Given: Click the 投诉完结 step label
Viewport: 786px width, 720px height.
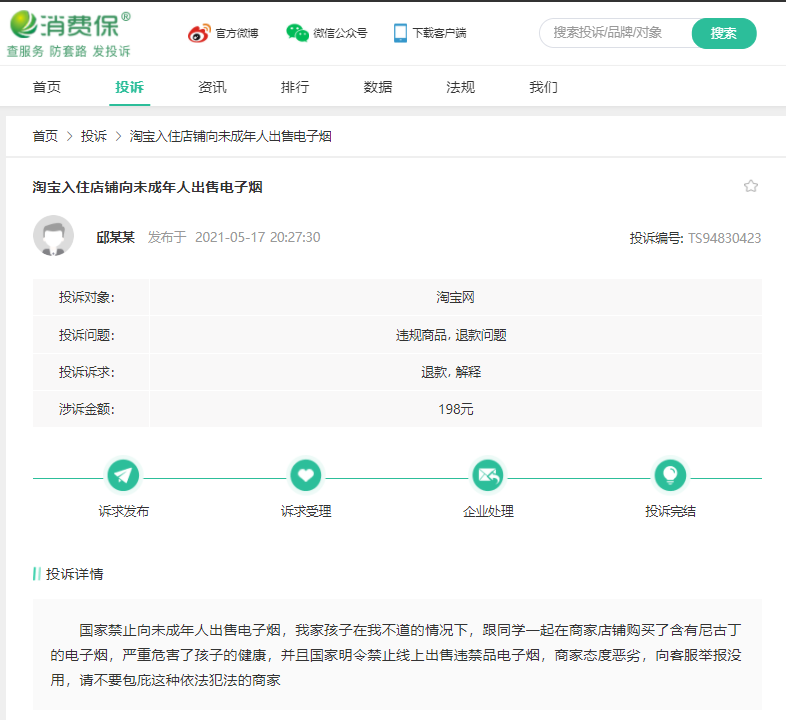Looking at the screenshot, I should point(670,511).
